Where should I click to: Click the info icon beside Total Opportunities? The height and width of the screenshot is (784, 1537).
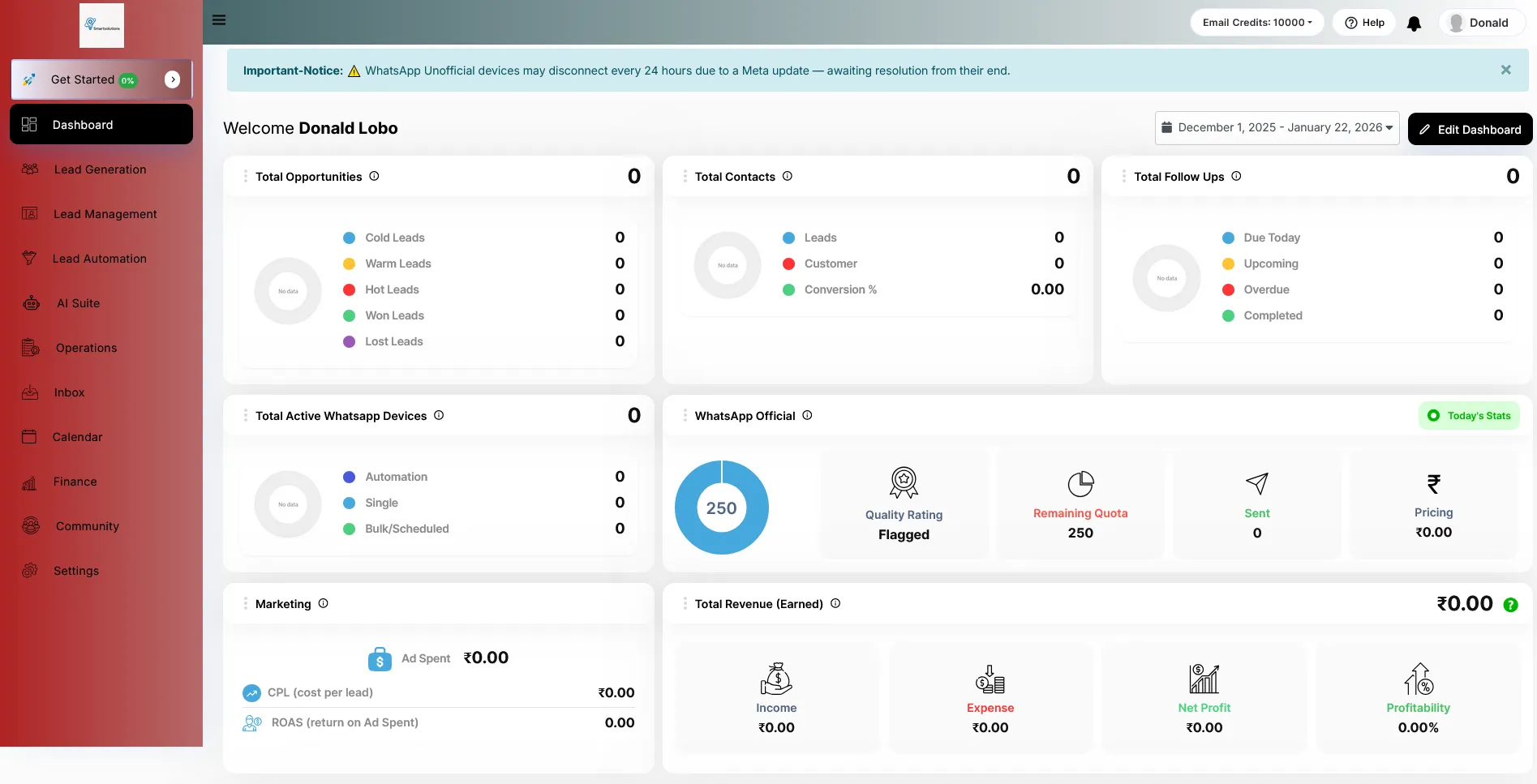(x=374, y=176)
